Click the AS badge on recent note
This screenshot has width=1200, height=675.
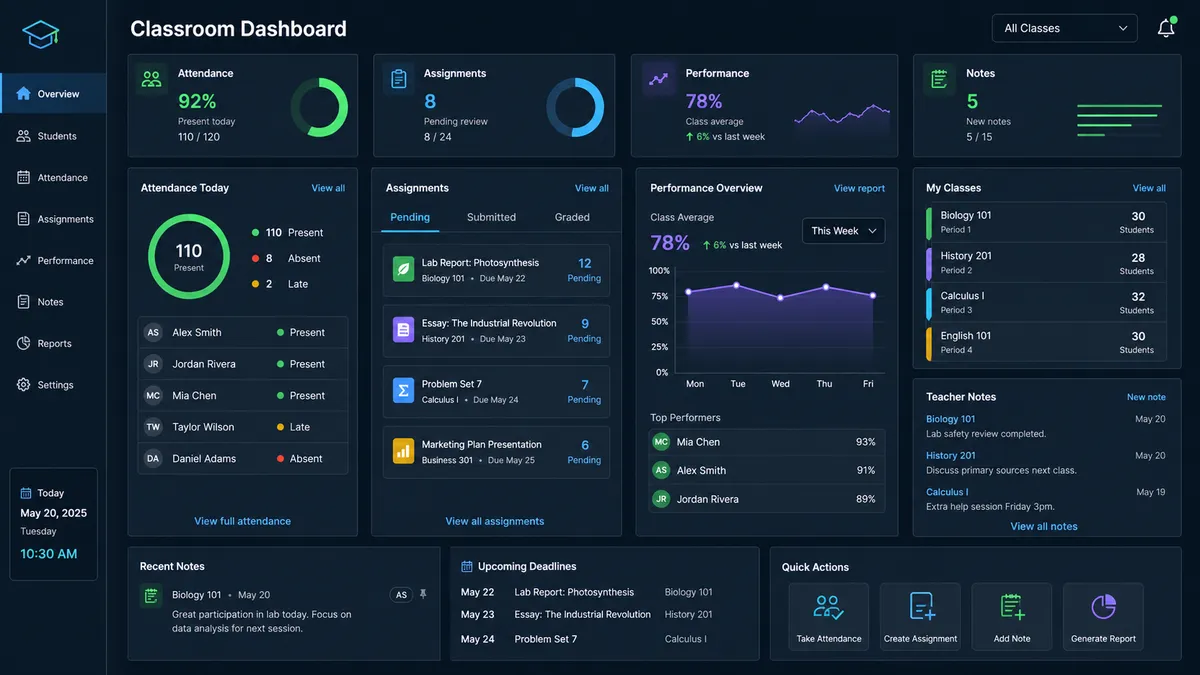[401, 595]
